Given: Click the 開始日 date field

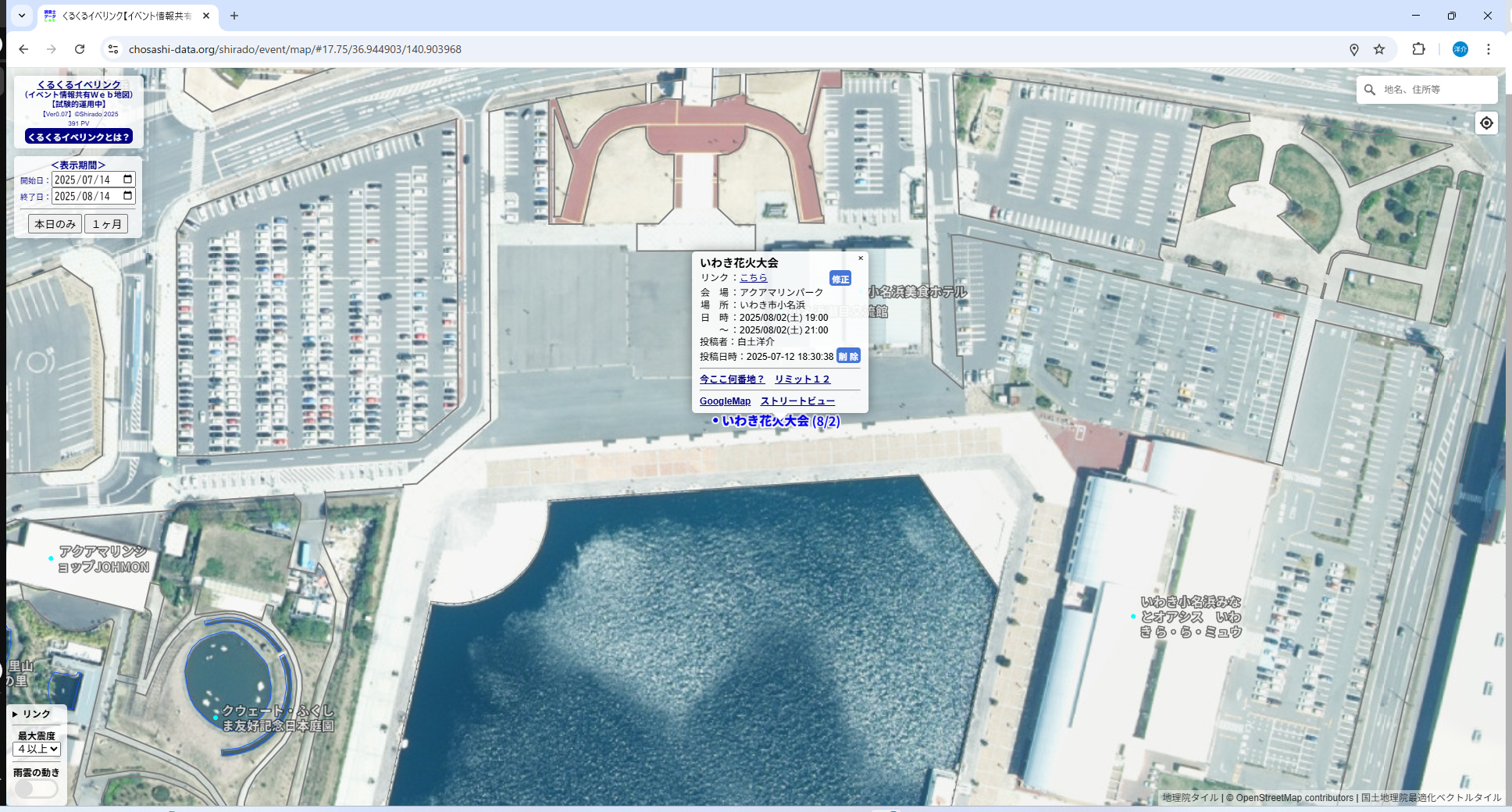Looking at the screenshot, I should (94, 180).
